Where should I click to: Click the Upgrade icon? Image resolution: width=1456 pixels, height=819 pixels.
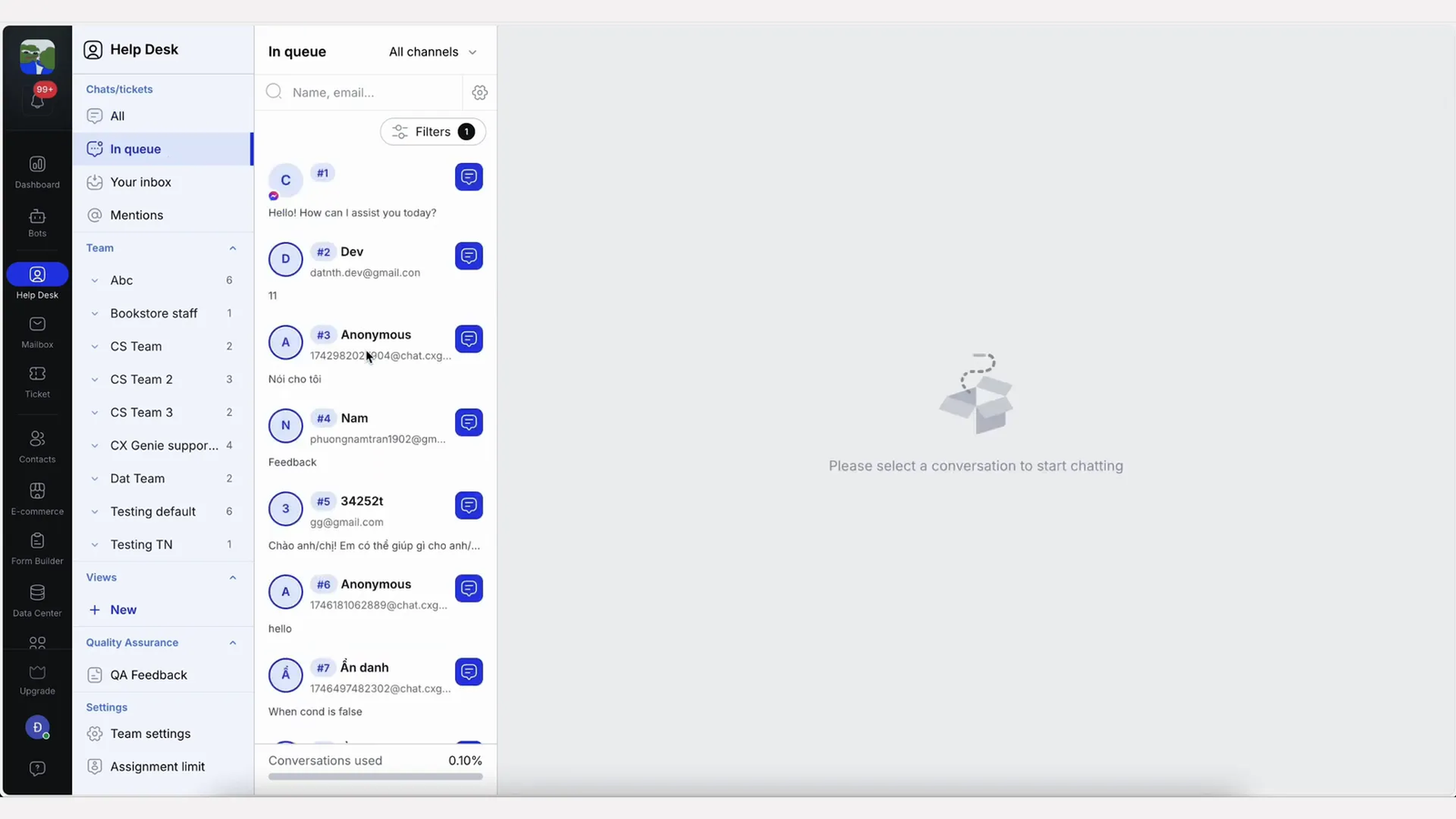37,679
